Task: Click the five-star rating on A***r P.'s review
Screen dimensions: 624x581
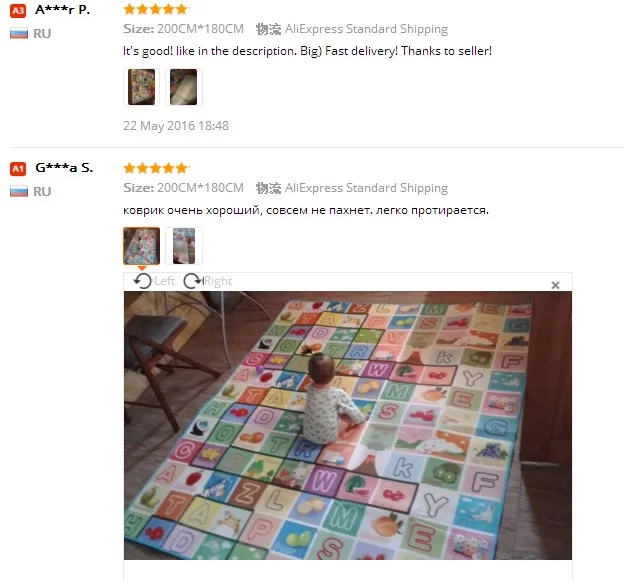Action: (156, 9)
